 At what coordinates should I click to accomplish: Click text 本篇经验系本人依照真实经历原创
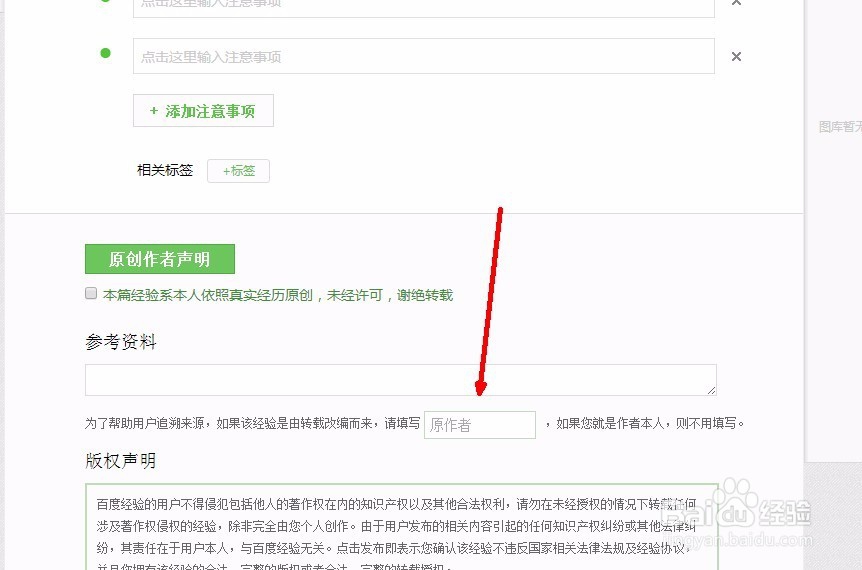click(x=208, y=295)
